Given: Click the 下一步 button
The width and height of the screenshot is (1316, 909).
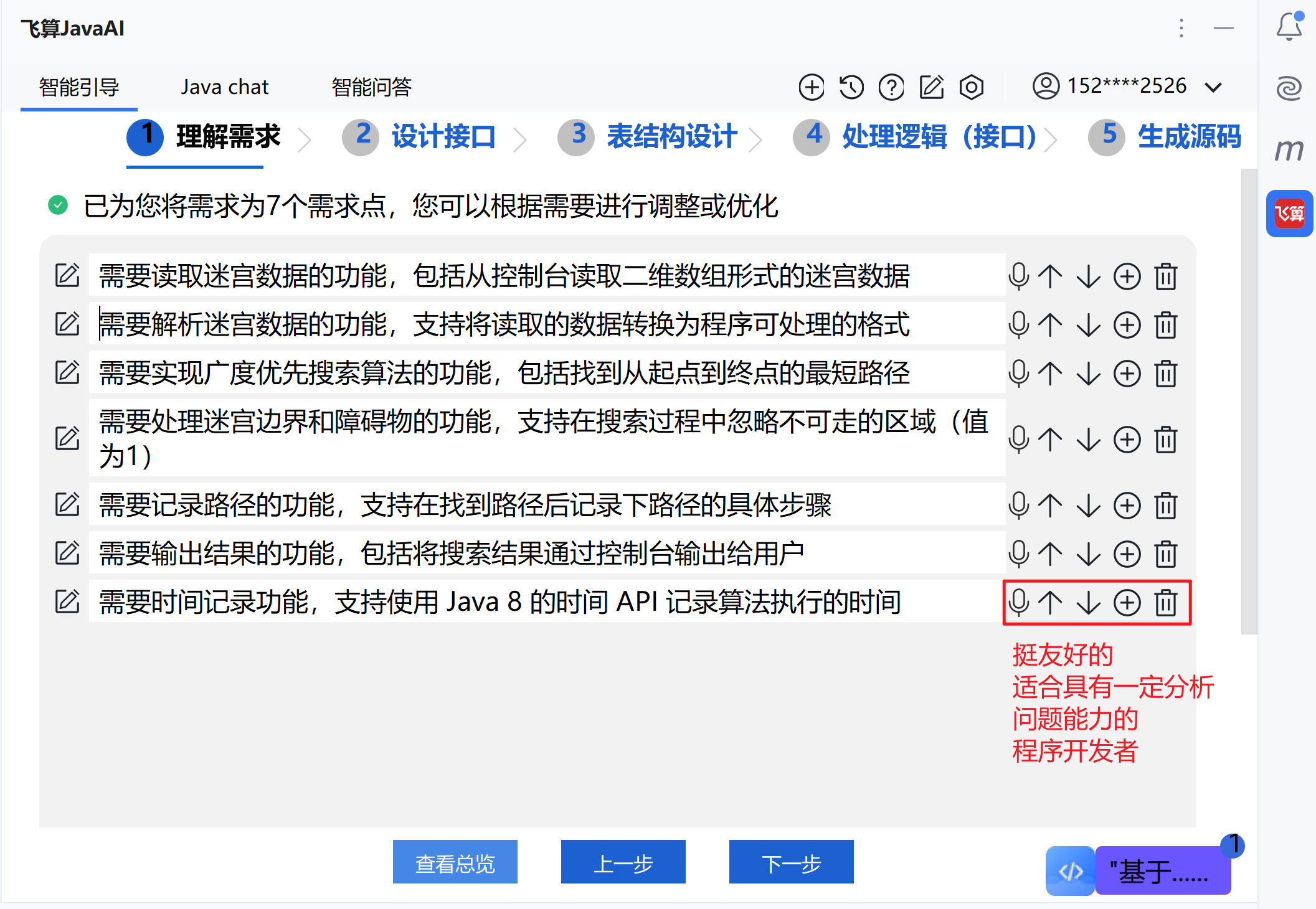Looking at the screenshot, I should coord(791,862).
